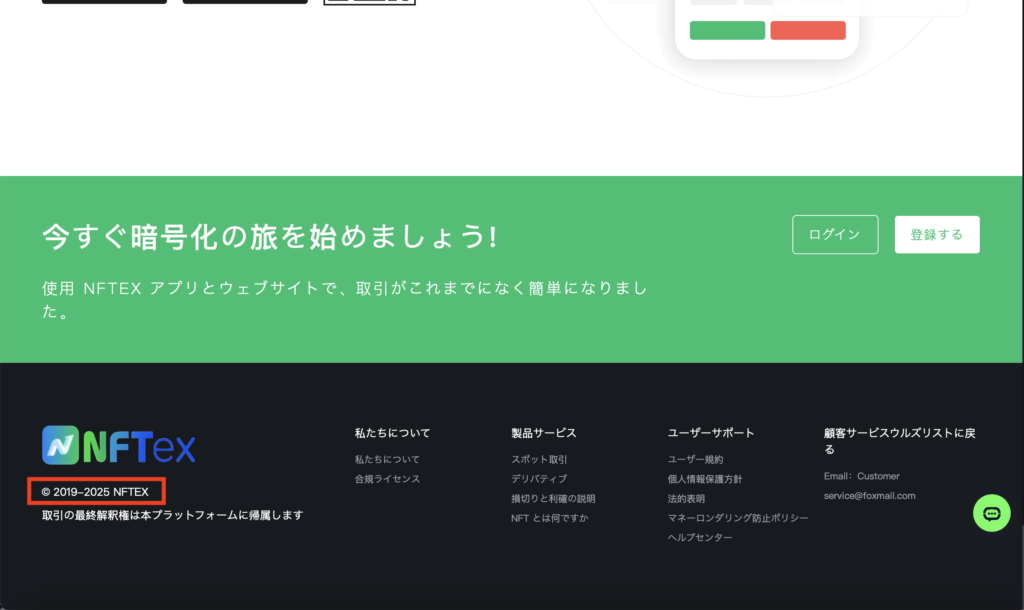This screenshot has width=1024, height=610.
Task: Open マネーロンダリング防止ポリシー link
Action: 737,519
